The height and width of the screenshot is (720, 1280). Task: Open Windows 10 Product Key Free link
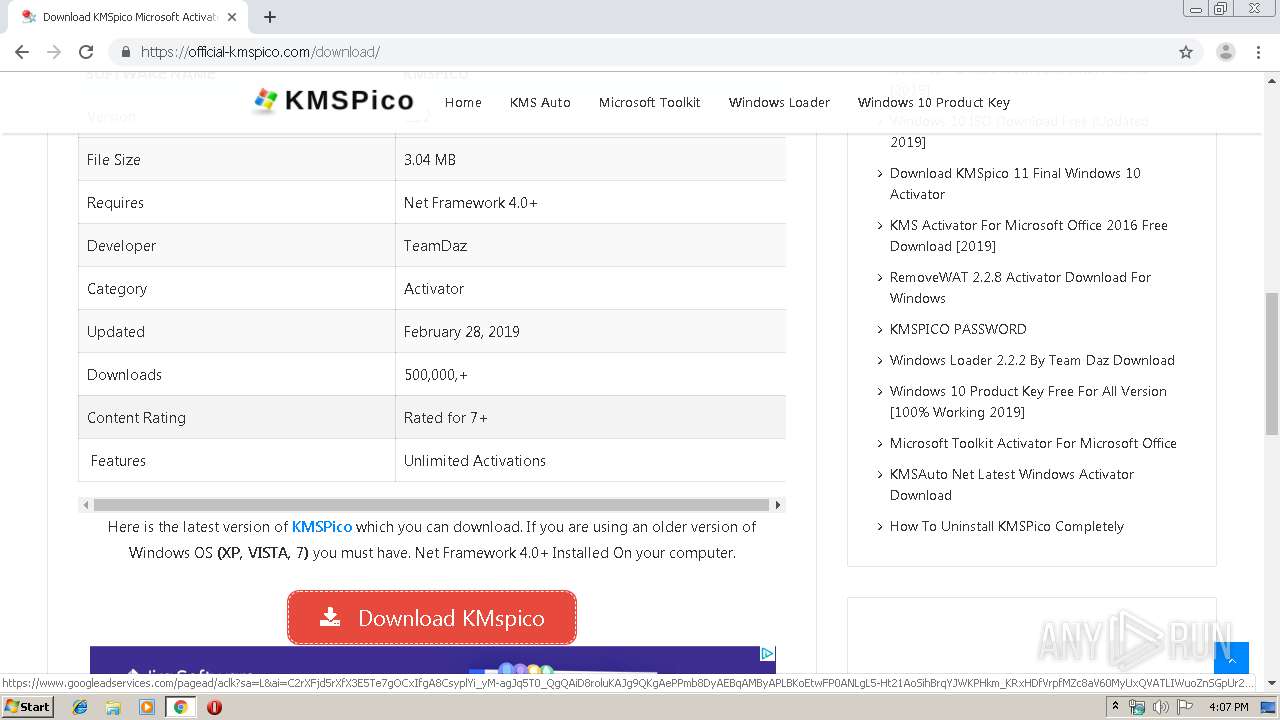pos(1028,402)
